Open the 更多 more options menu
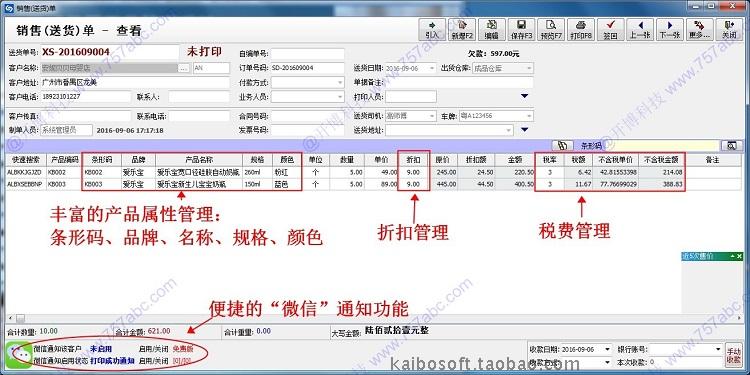The width and height of the screenshot is (750, 375). (699, 30)
